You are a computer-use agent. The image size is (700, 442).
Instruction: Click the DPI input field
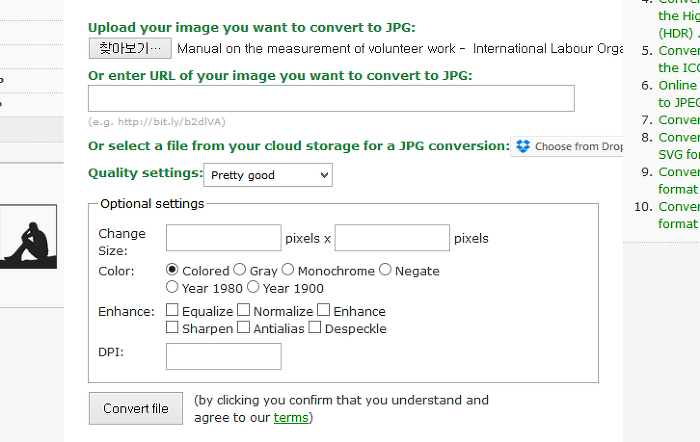point(224,356)
